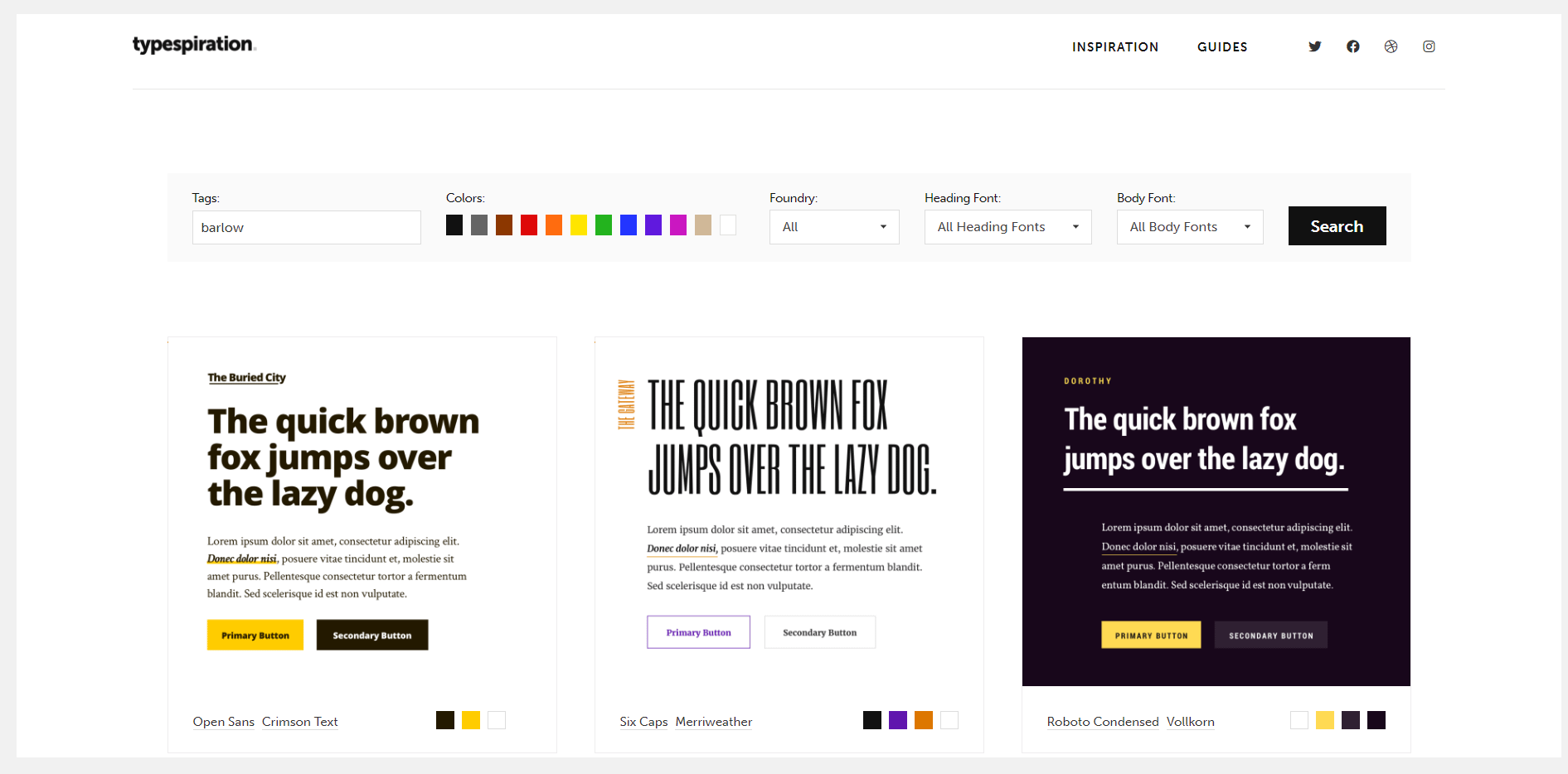The width and height of the screenshot is (1568, 774).
Task: Select white swatch on Open Sans card
Action: [x=497, y=720]
